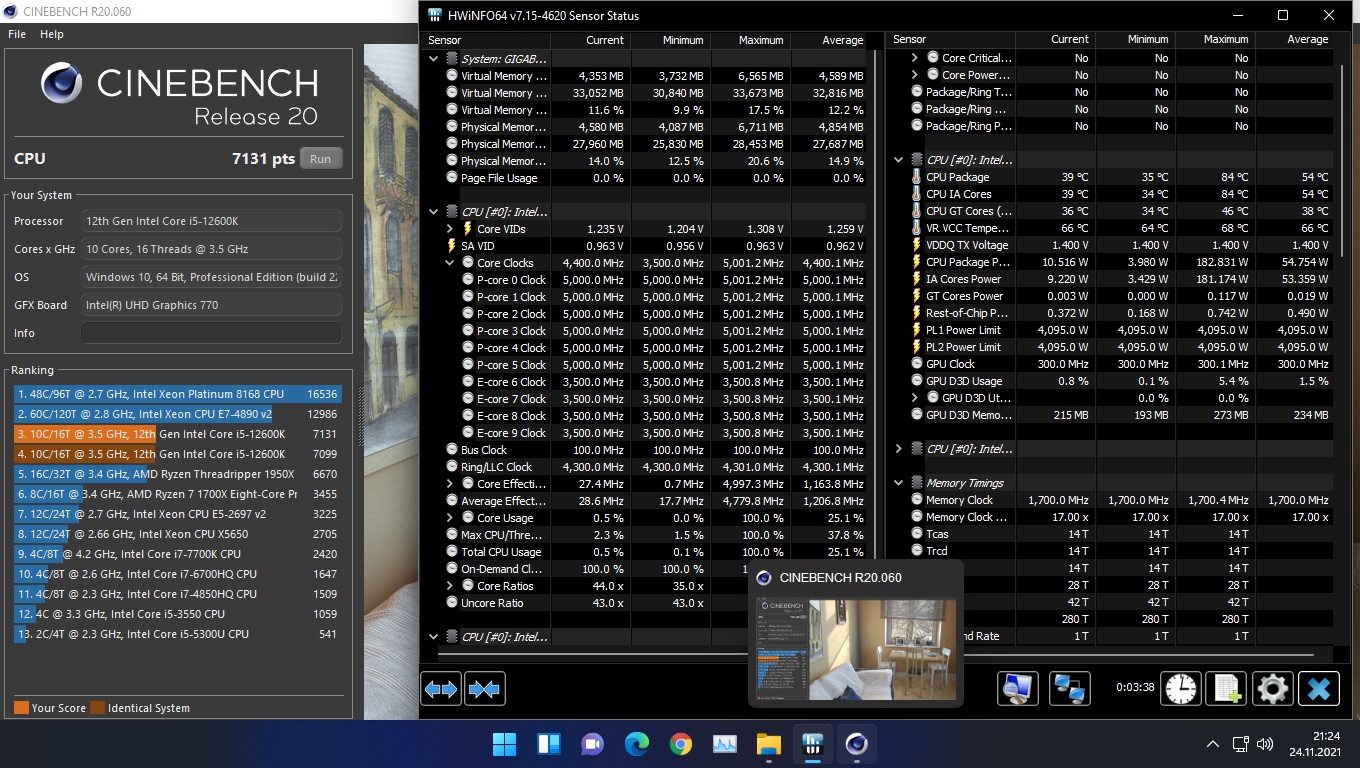Expand the Core Usage row

click(x=450, y=518)
